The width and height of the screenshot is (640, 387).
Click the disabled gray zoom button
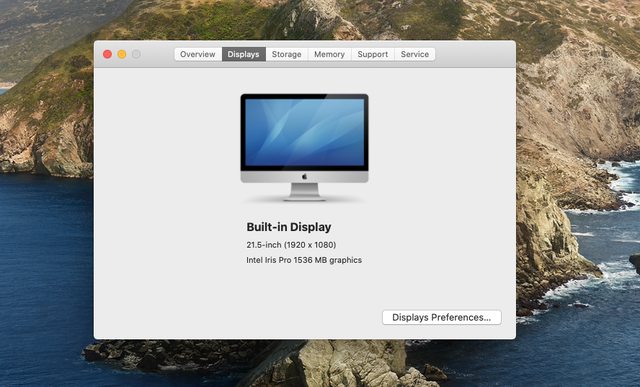tap(136, 54)
